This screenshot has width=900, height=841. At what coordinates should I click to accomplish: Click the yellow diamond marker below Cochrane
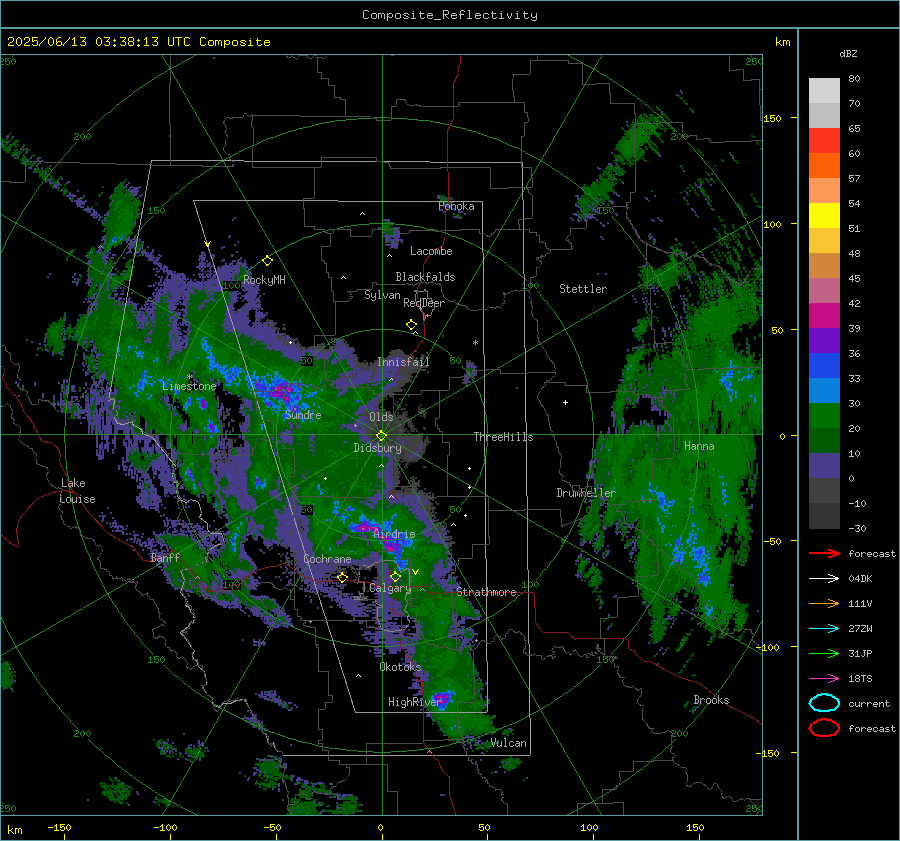point(342,577)
